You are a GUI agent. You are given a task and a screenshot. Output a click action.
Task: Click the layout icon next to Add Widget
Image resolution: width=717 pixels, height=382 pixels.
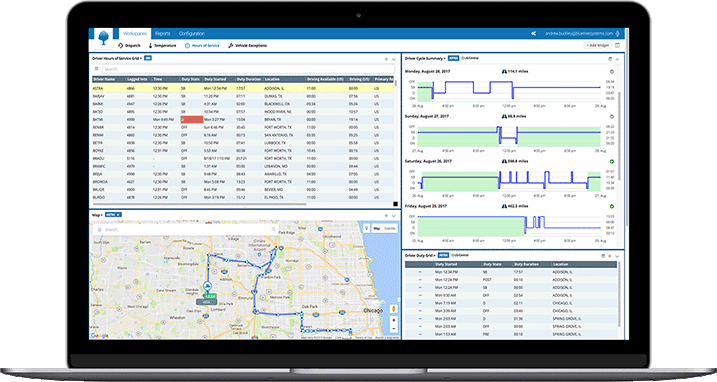(x=617, y=45)
